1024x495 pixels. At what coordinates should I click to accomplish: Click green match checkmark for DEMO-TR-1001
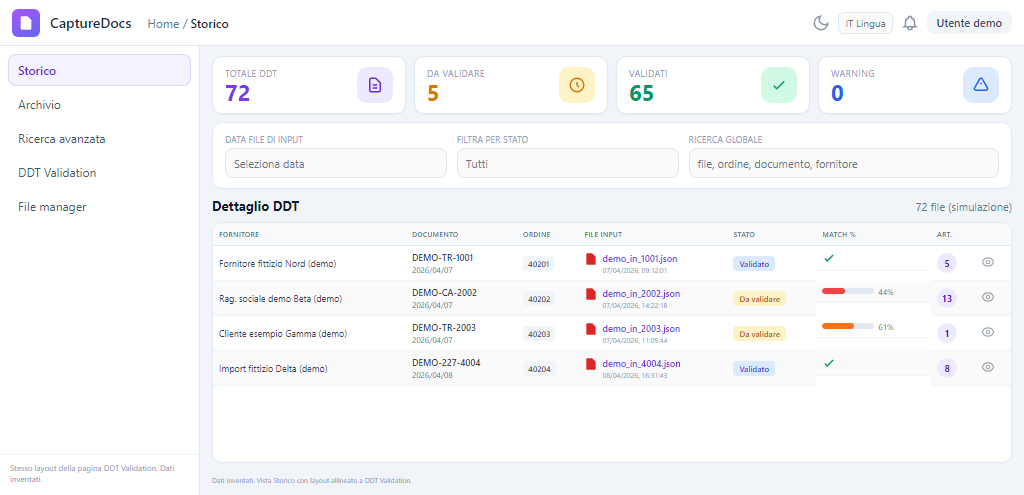coord(829,259)
